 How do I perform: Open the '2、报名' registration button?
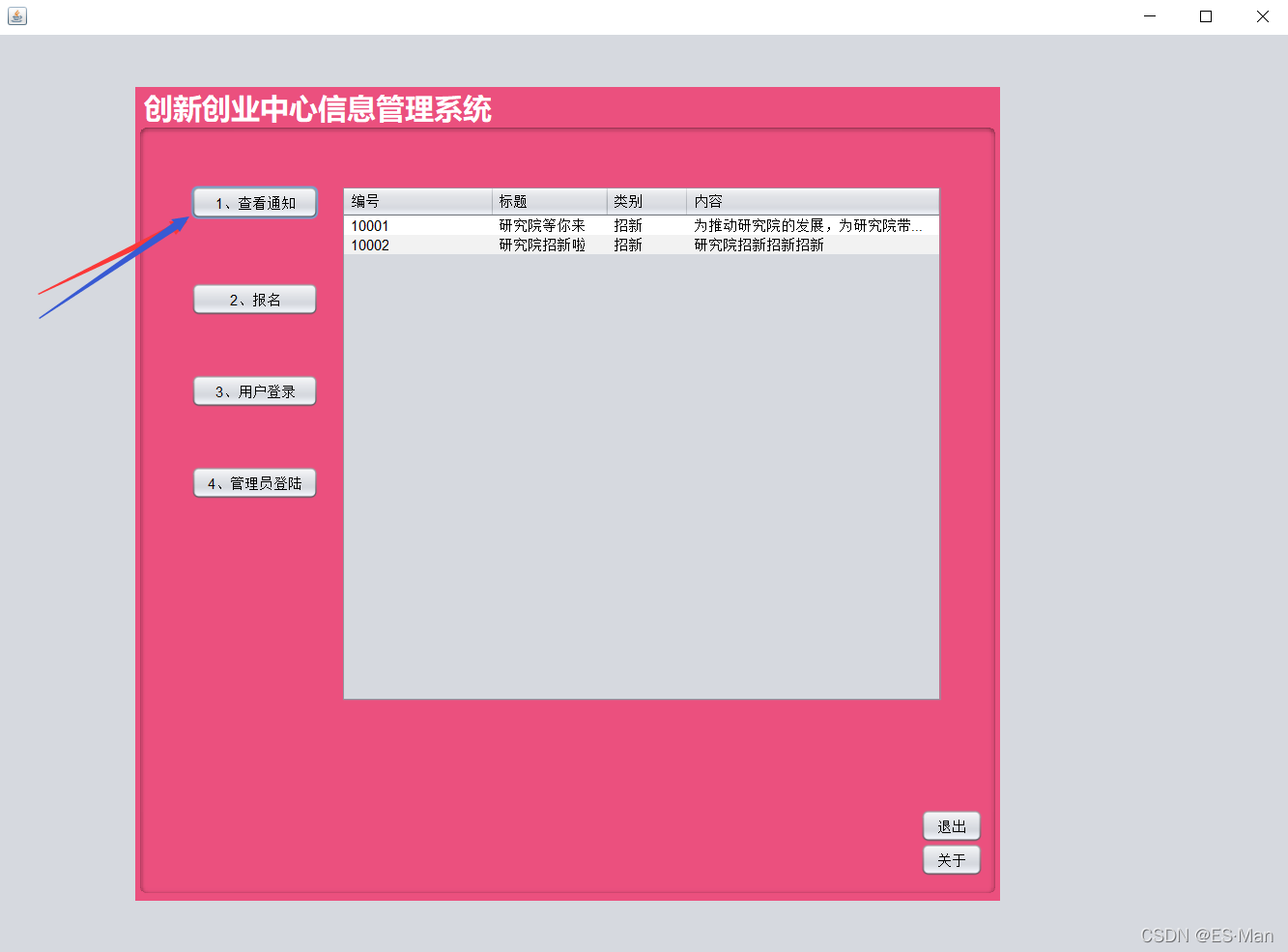pos(255,300)
